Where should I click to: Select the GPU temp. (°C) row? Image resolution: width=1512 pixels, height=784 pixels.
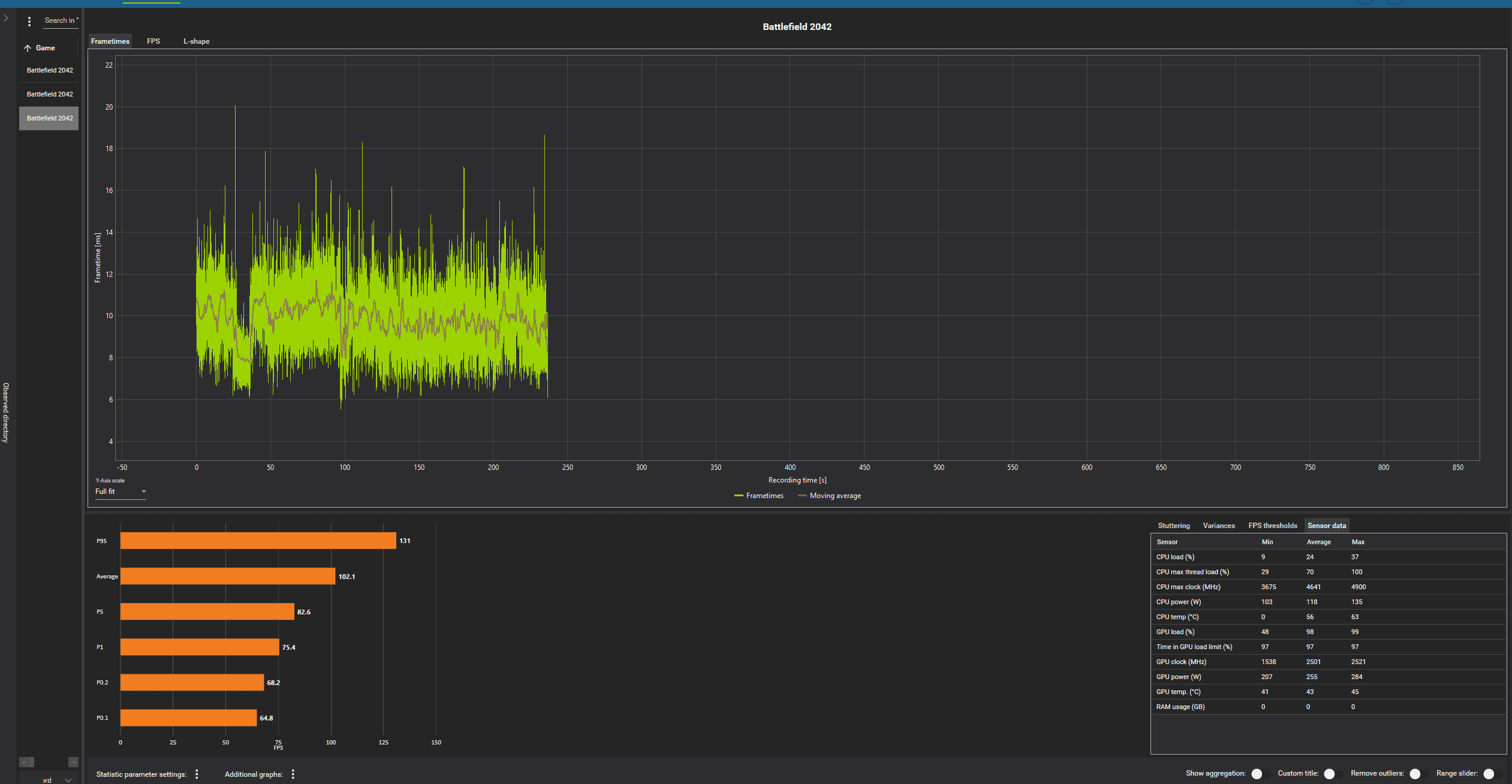pyautogui.click(x=1328, y=692)
